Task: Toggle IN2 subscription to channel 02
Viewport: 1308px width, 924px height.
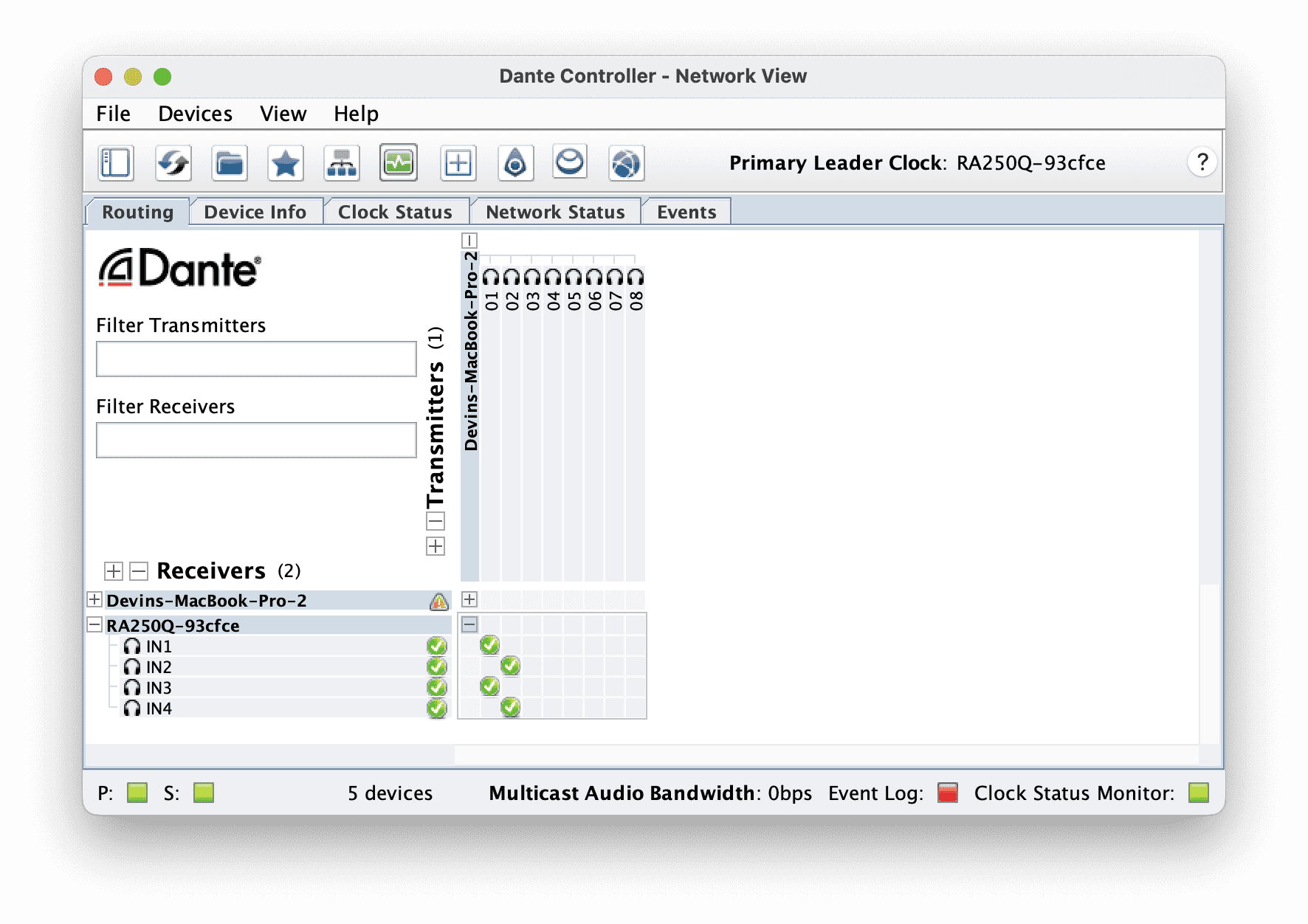Action: coord(510,666)
